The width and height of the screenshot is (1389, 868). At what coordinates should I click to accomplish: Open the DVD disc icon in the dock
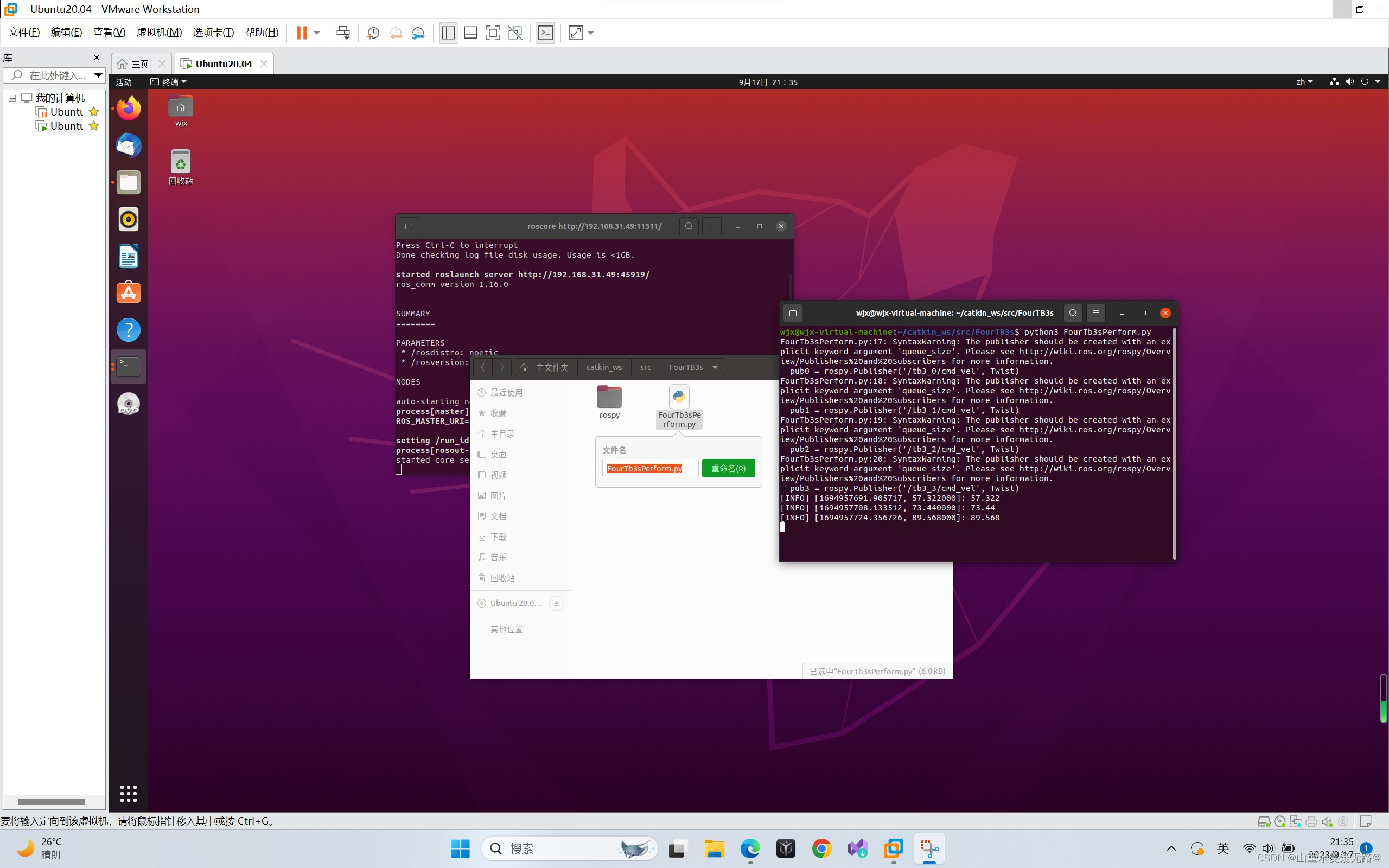[x=129, y=404]
